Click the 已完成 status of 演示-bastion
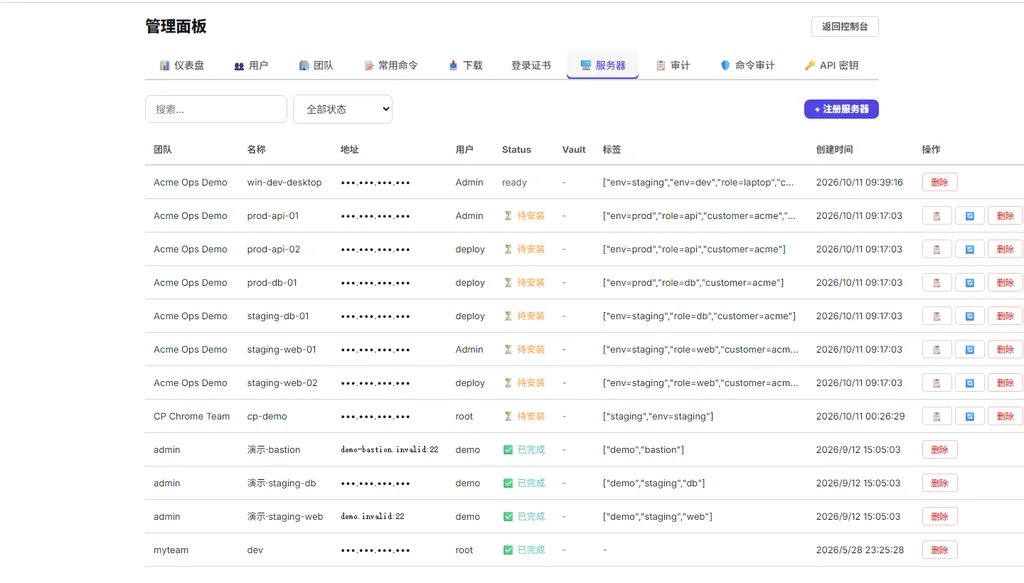Screen dimensions: 1024x583 tap(524, 450)
